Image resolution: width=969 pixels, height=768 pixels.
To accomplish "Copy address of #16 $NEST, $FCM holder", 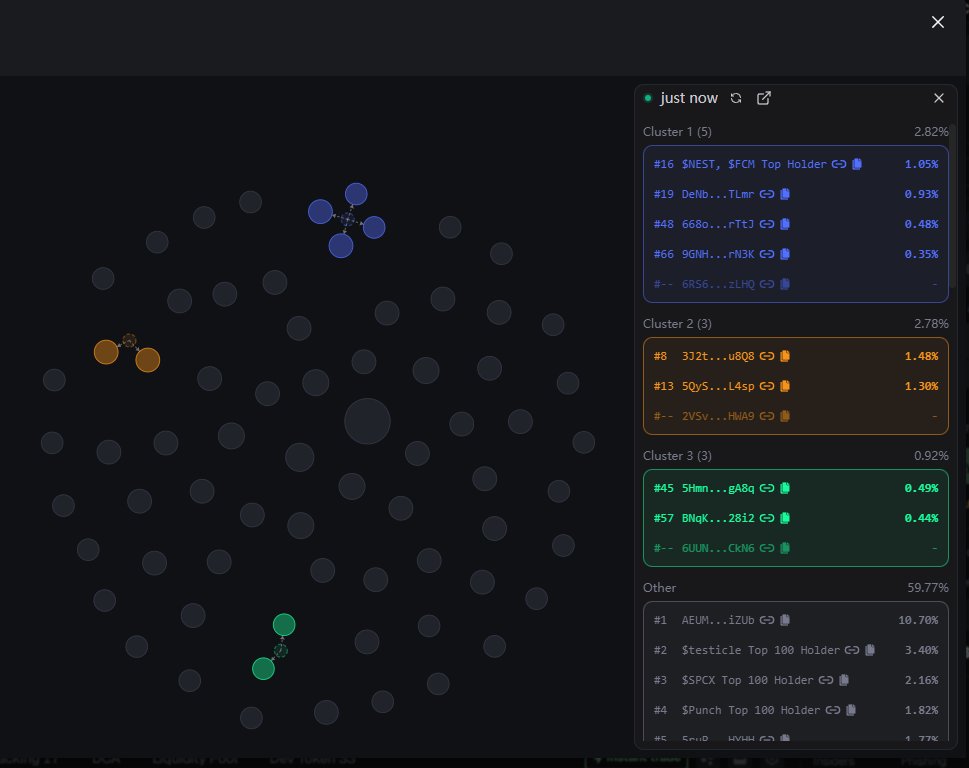I will click(x=857, y=164).
